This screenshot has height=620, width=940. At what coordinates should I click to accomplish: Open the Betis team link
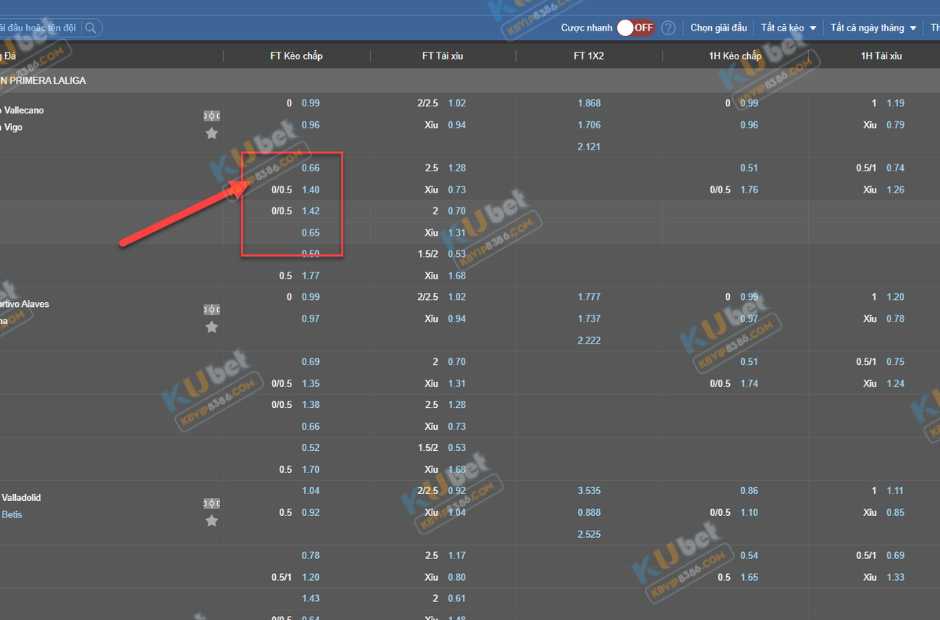pos(11,514)
